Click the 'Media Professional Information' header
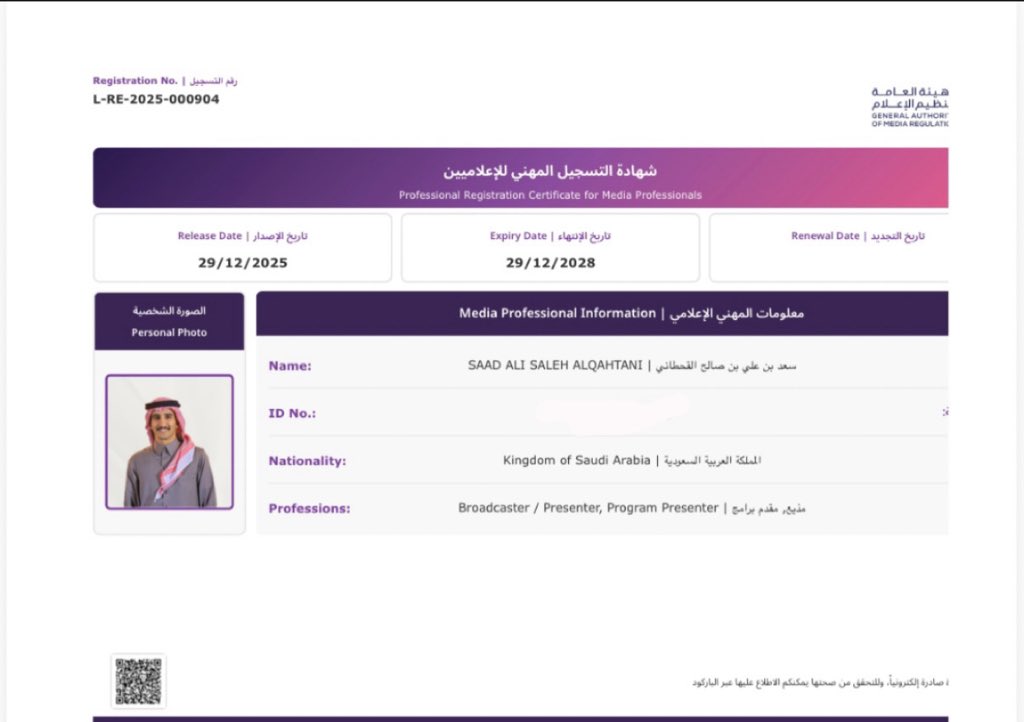The image size is (1024, 722). pyautogui.click(x=602, y=313)
